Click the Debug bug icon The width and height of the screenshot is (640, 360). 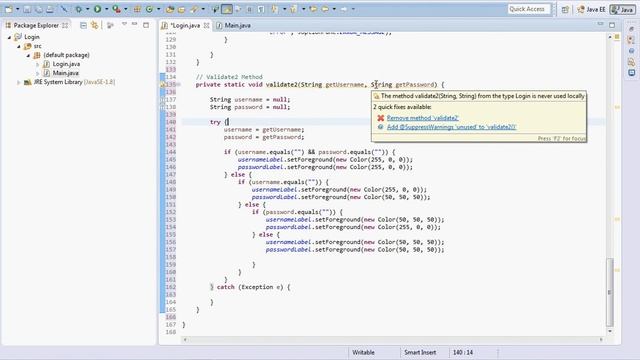(x=78, y=9)
